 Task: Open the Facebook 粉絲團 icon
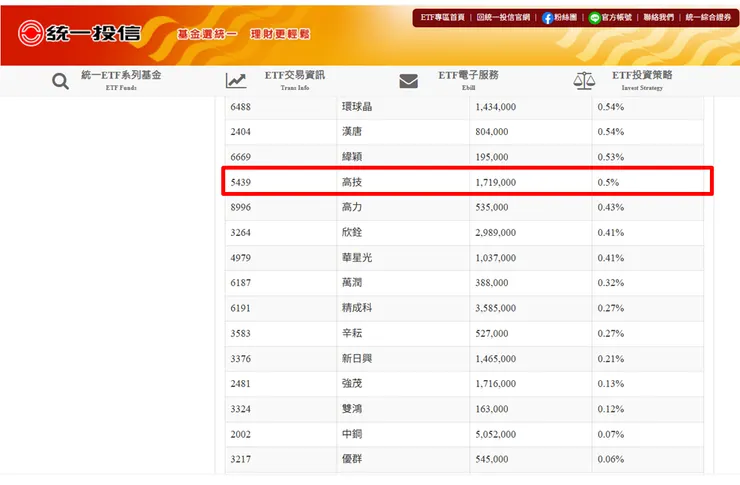(x=547, y=18)
